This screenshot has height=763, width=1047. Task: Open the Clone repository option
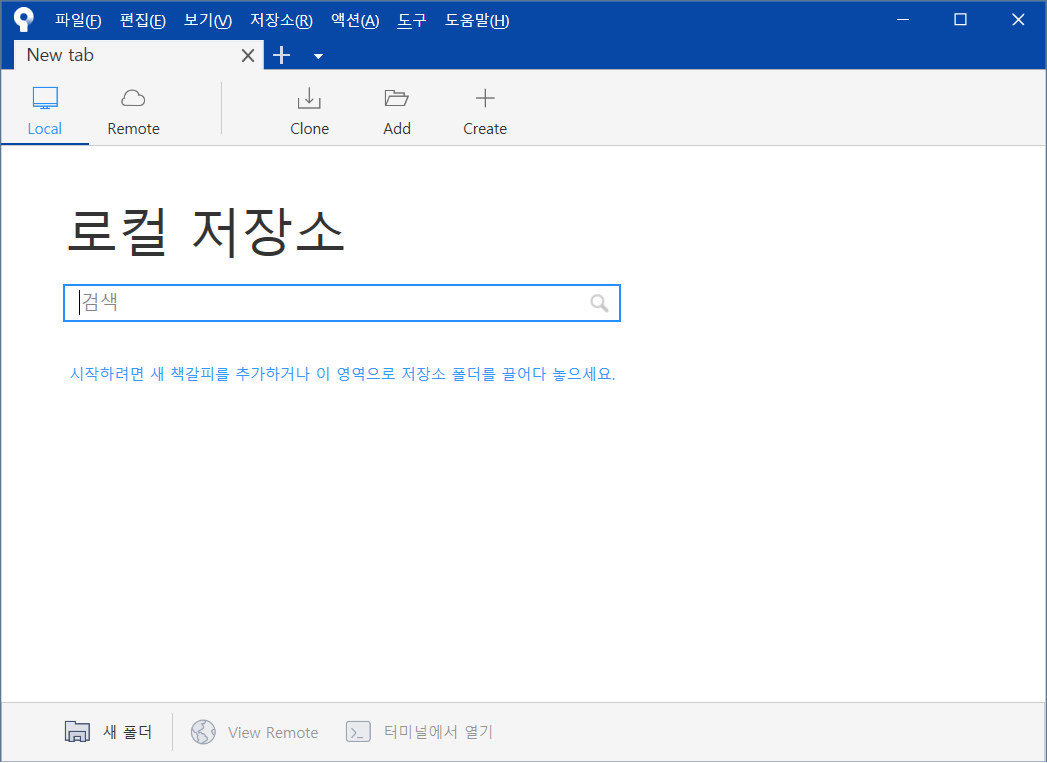309,111
